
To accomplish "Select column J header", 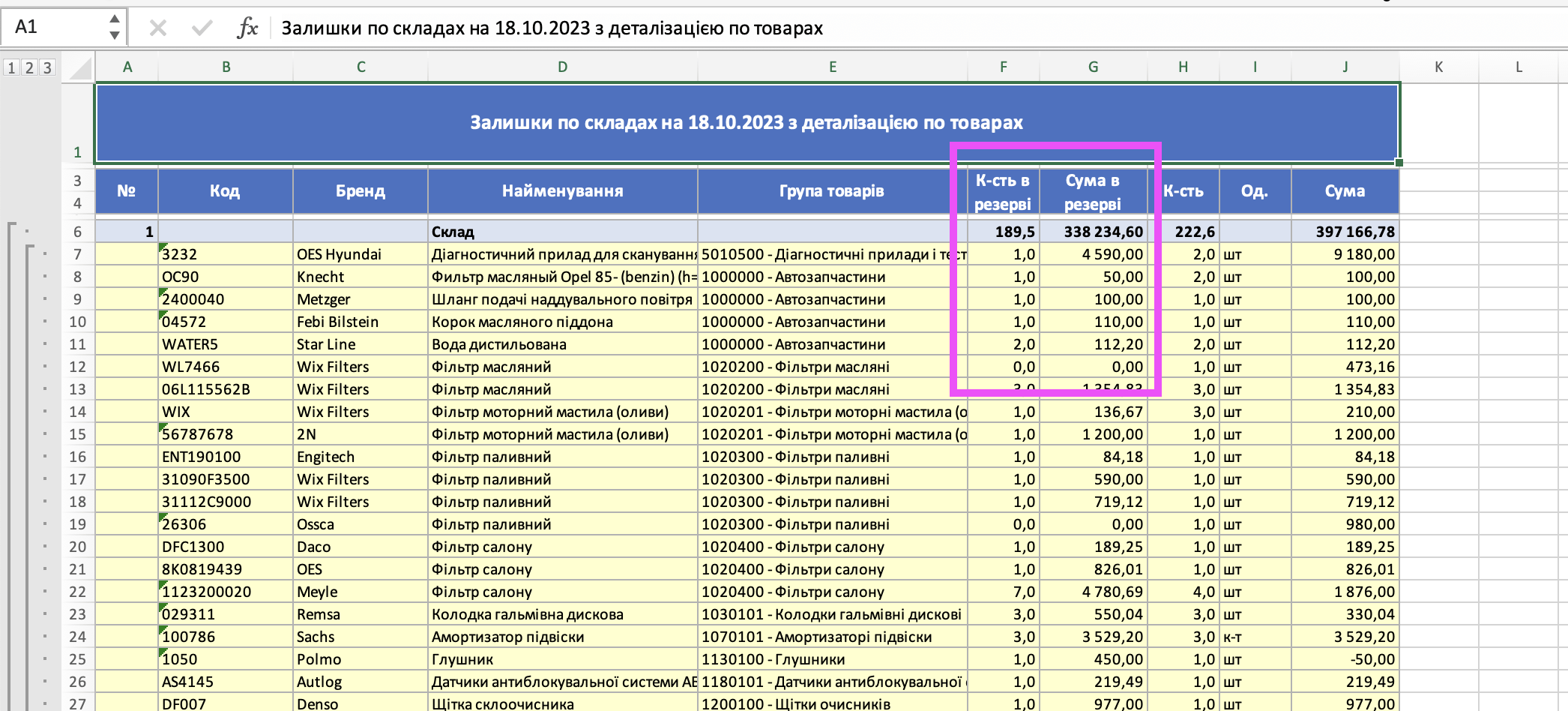I will click(1345, 67).
